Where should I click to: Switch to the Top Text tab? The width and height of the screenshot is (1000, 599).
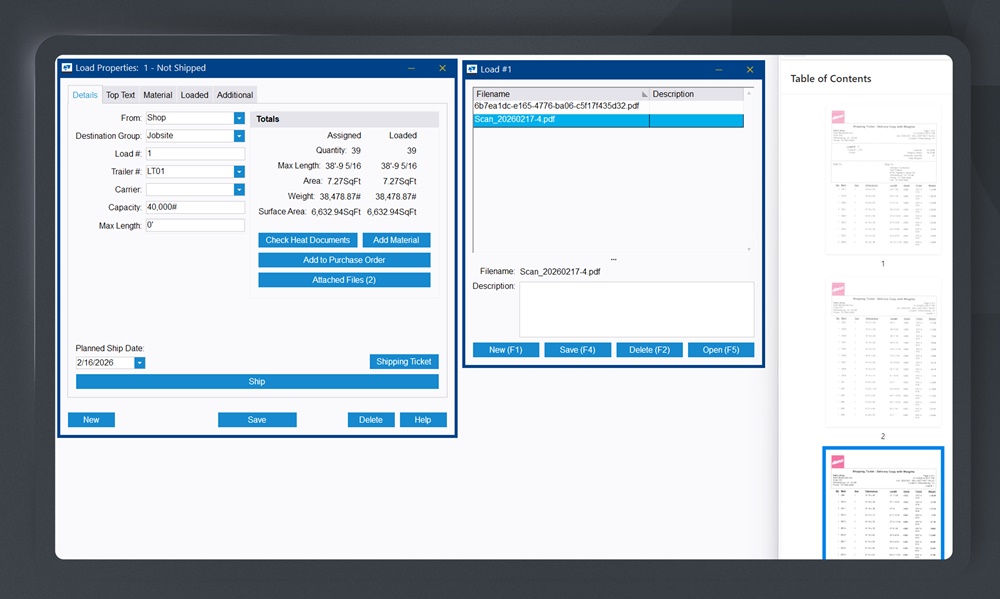coord(120,95)
